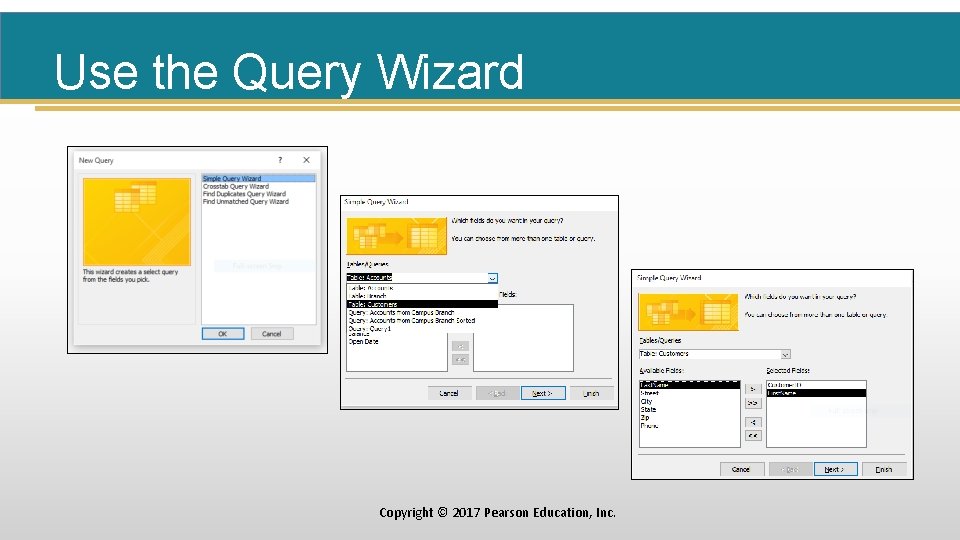Click the help question mark in New Query dialog

(x=280, y=160)
